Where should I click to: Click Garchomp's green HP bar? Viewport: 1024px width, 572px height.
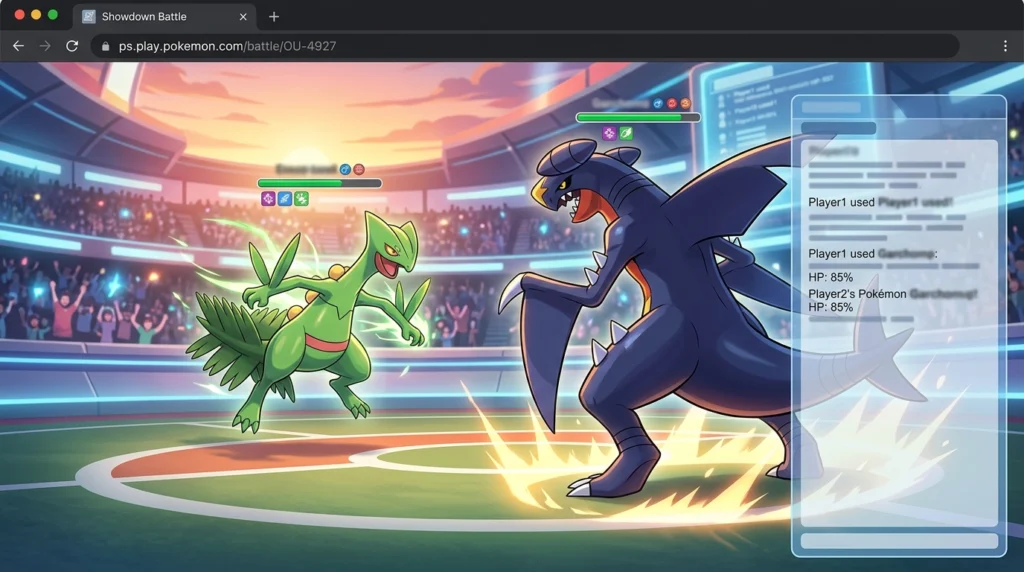pos(638,118)
